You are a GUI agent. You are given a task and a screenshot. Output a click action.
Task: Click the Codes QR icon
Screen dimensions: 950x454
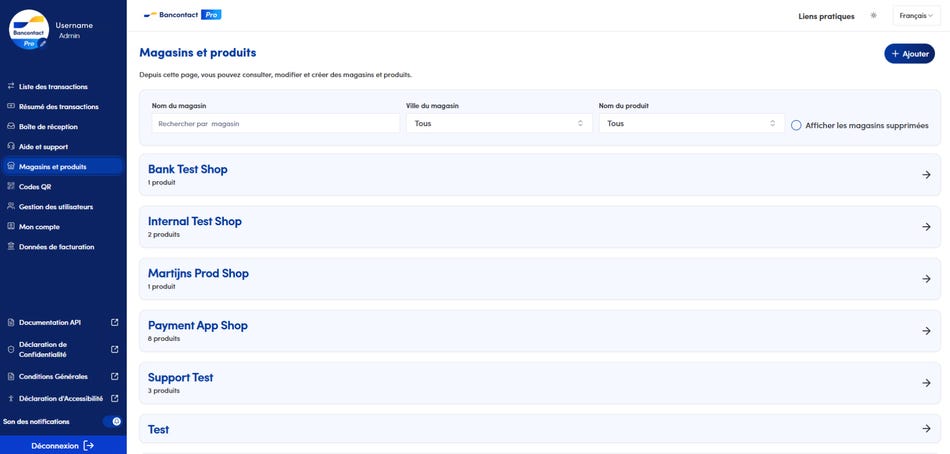pyautogui.click(x=10, y=186)
